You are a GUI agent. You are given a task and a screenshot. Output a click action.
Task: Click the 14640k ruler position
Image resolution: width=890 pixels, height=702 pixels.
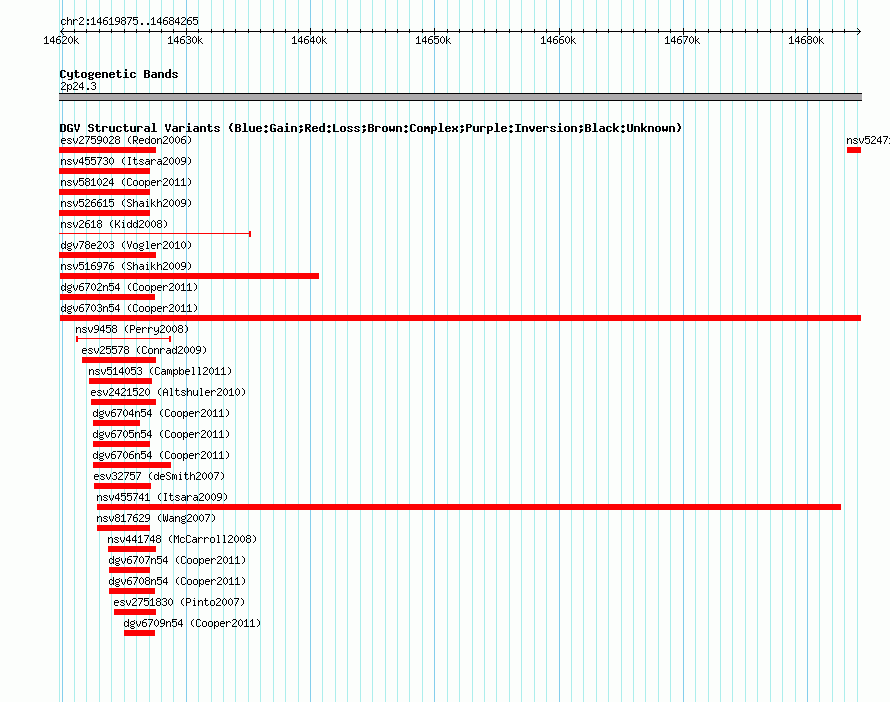(309, 40)
